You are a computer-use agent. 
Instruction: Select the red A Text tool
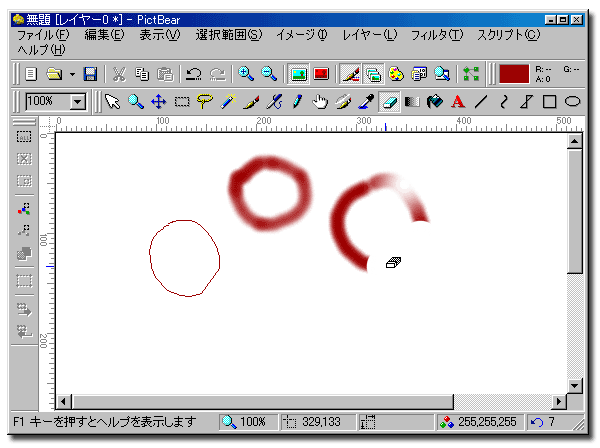click(458, 102)
